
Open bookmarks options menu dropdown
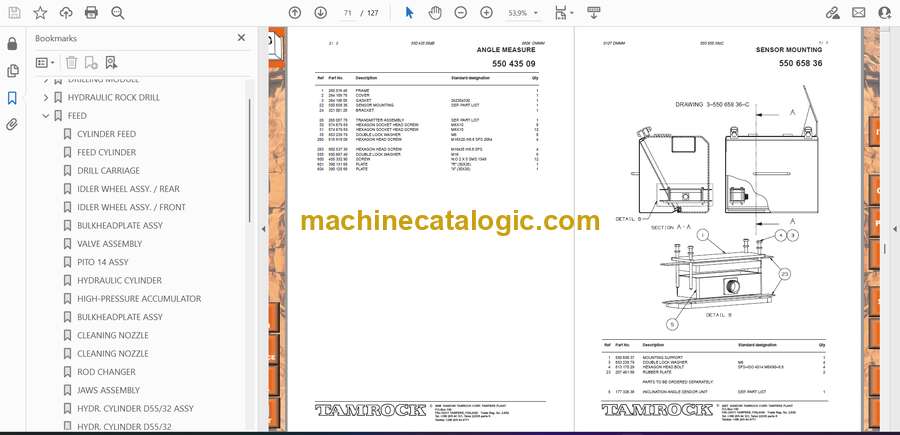[x=45, y=63]
